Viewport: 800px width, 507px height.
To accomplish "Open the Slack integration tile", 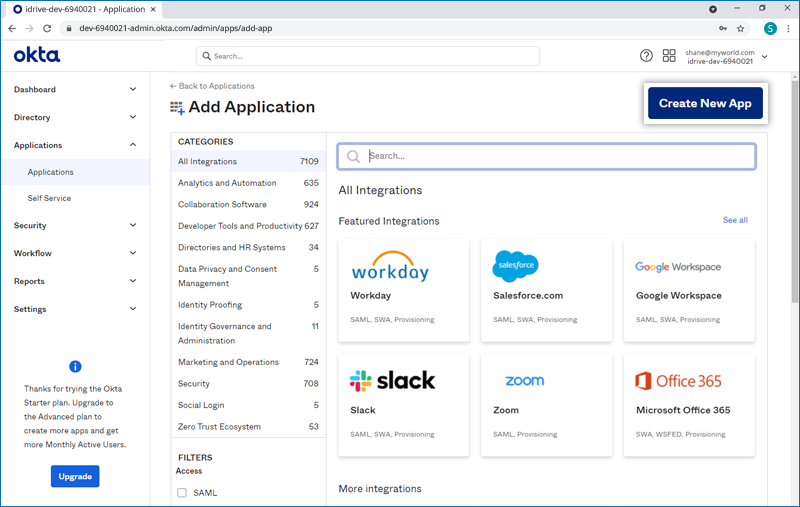I will point(404,405).
